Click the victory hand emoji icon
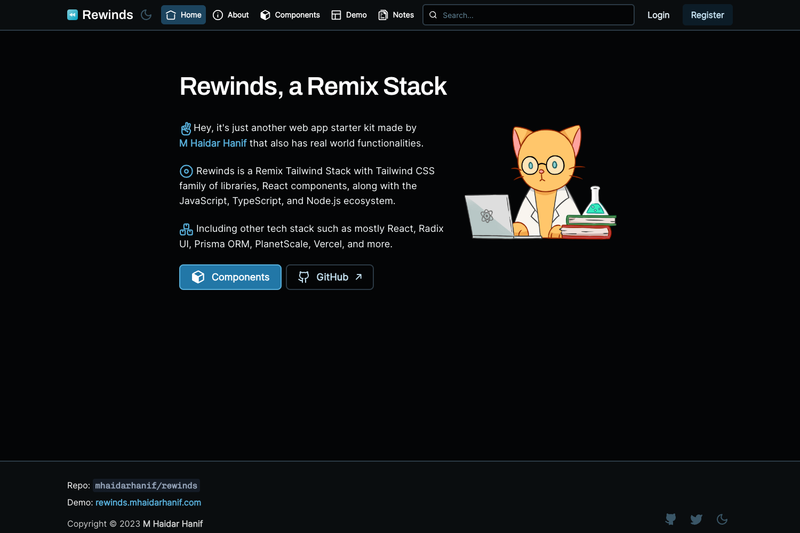This screenshot has height=533, width=800. 186,129
